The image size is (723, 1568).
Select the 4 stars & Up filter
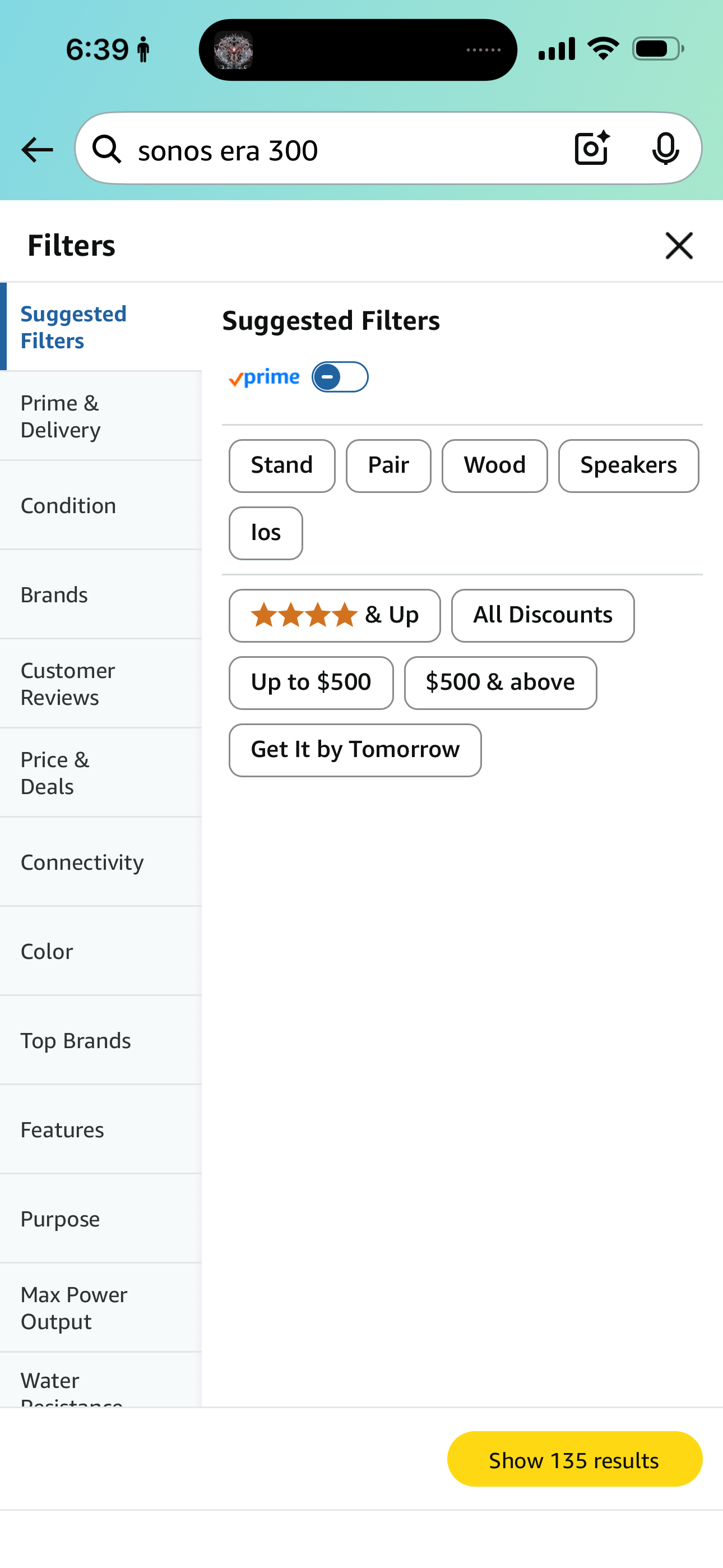335,615
